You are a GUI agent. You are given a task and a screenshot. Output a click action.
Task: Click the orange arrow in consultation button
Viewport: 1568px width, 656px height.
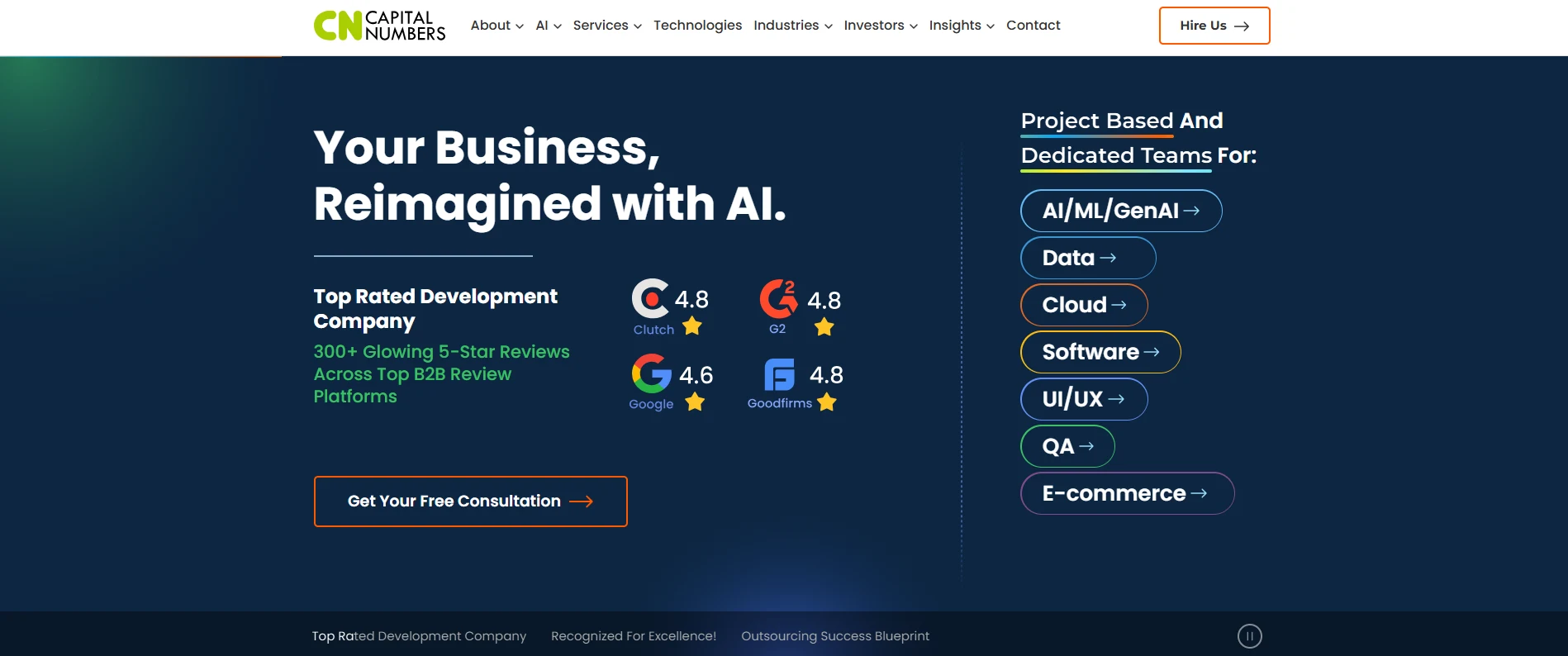(581, 502)
